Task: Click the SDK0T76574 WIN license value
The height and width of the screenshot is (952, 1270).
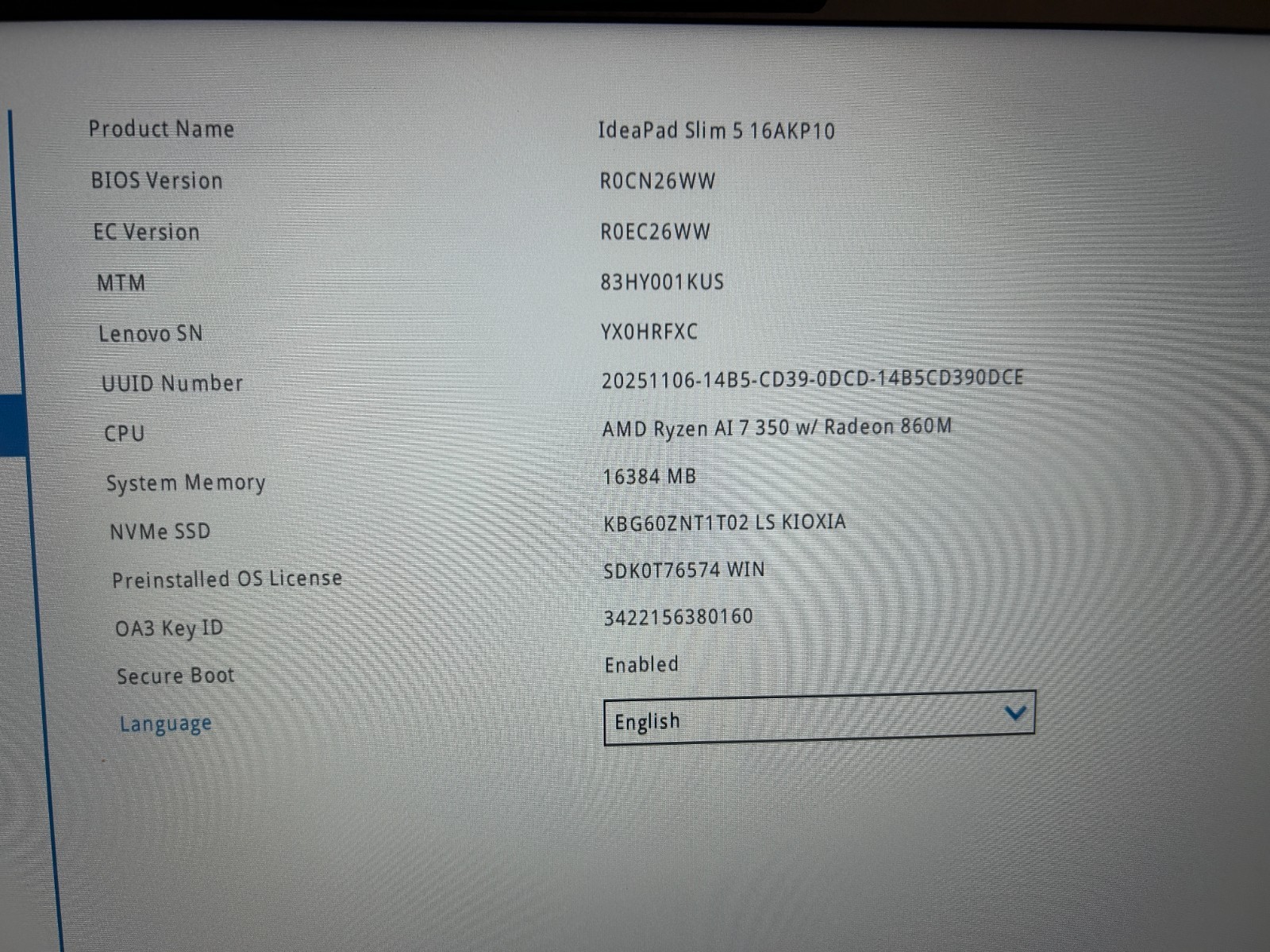Action: pyautogui.click(x=683, y=570)
